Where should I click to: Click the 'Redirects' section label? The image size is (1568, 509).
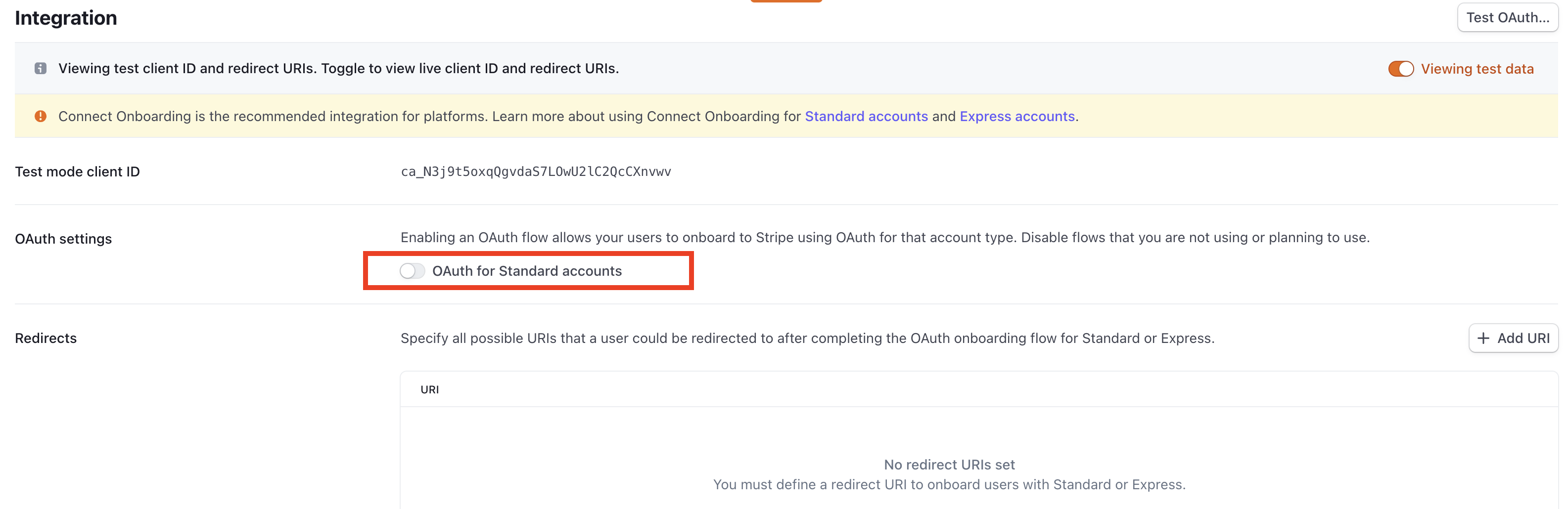pyautogui.click(x=46, y=338)
